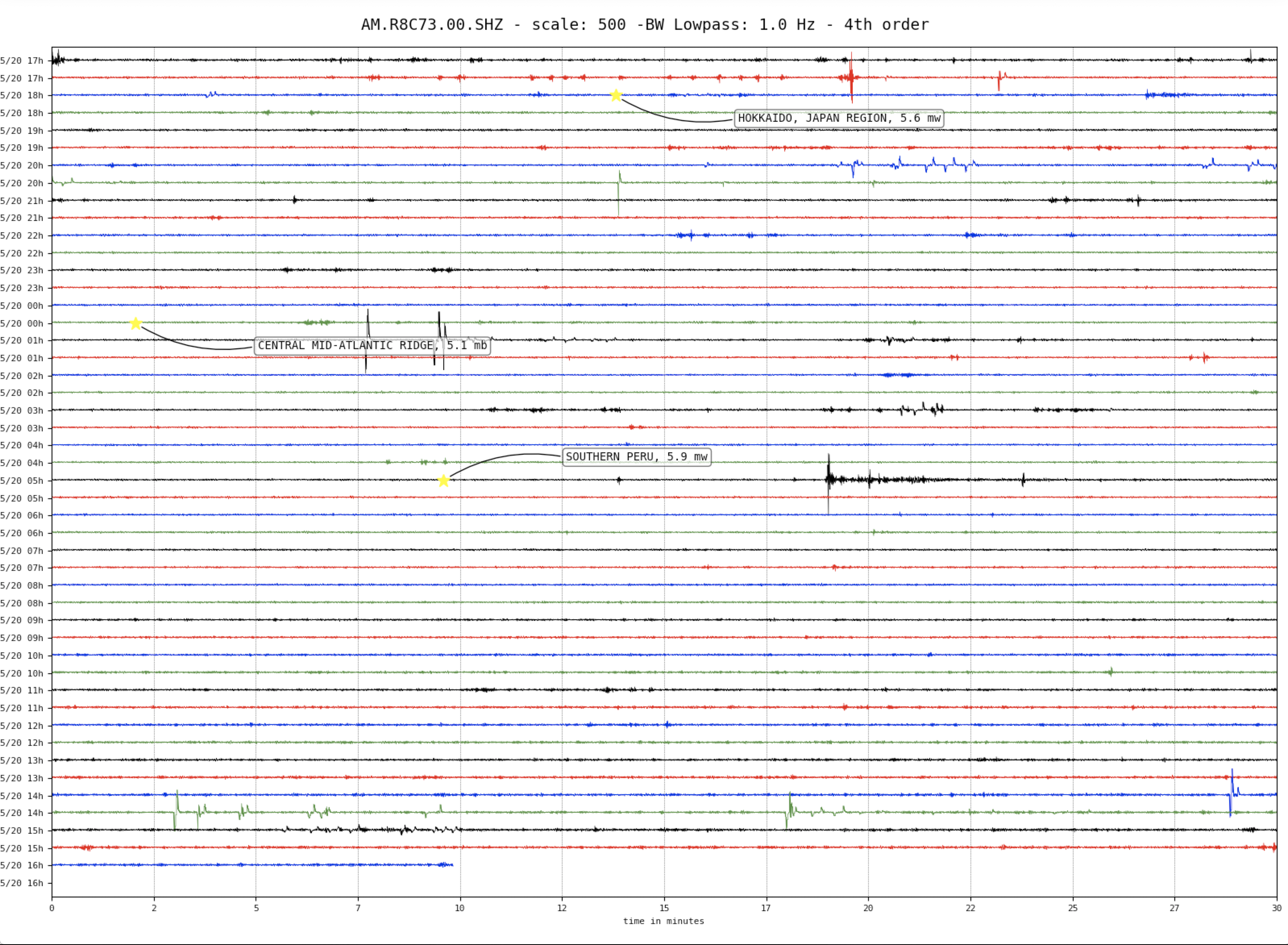Click x-axis tick label '25'
1288x945 pixels.
[x=1072, y=908]
